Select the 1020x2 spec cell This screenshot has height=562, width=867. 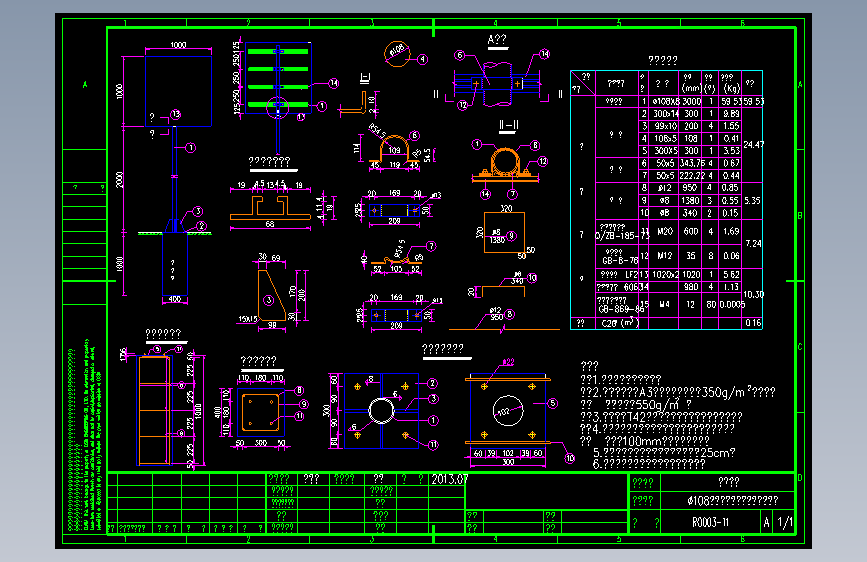tap(665, 274)
